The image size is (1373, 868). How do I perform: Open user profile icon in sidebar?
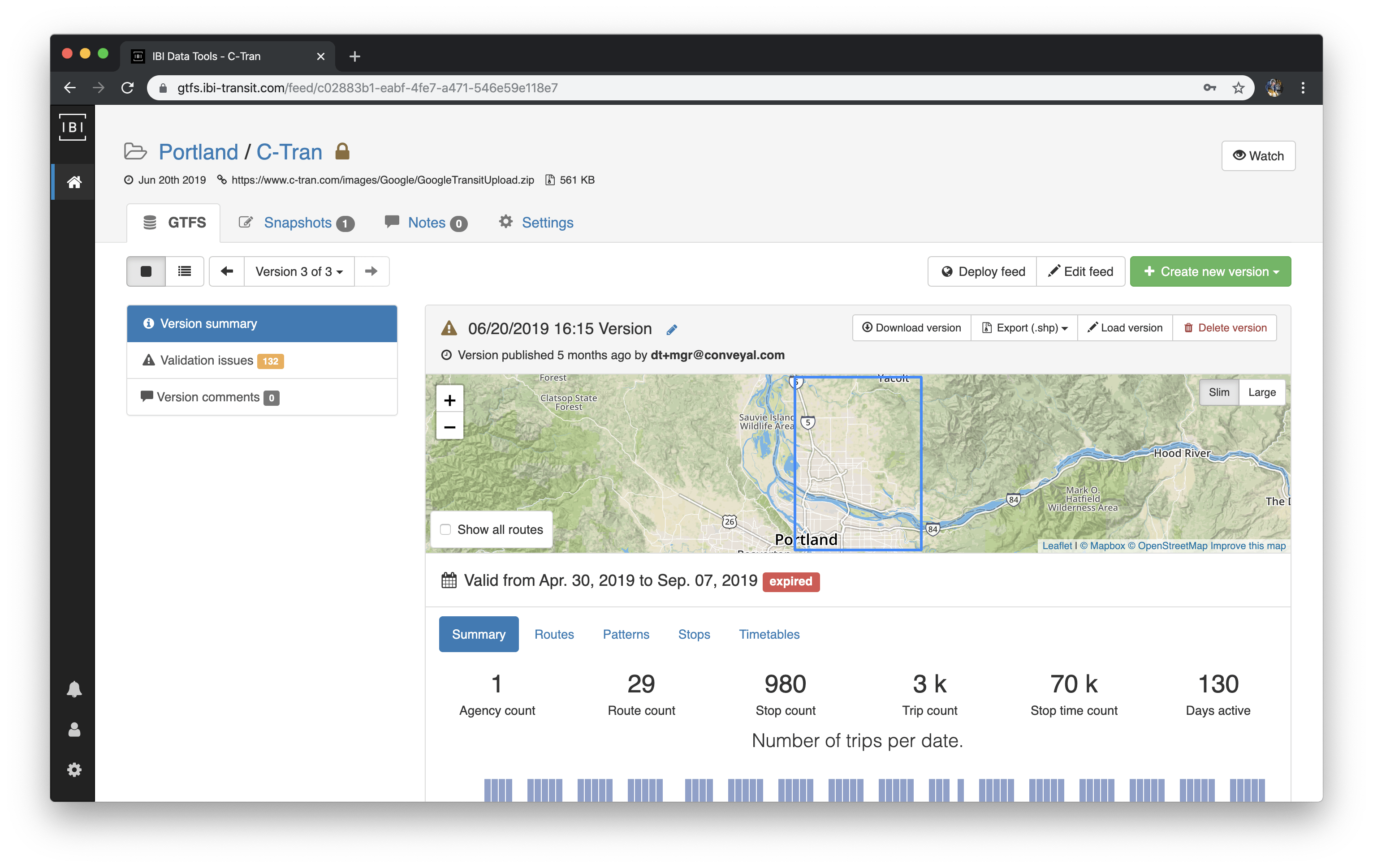tap(74, 730)
